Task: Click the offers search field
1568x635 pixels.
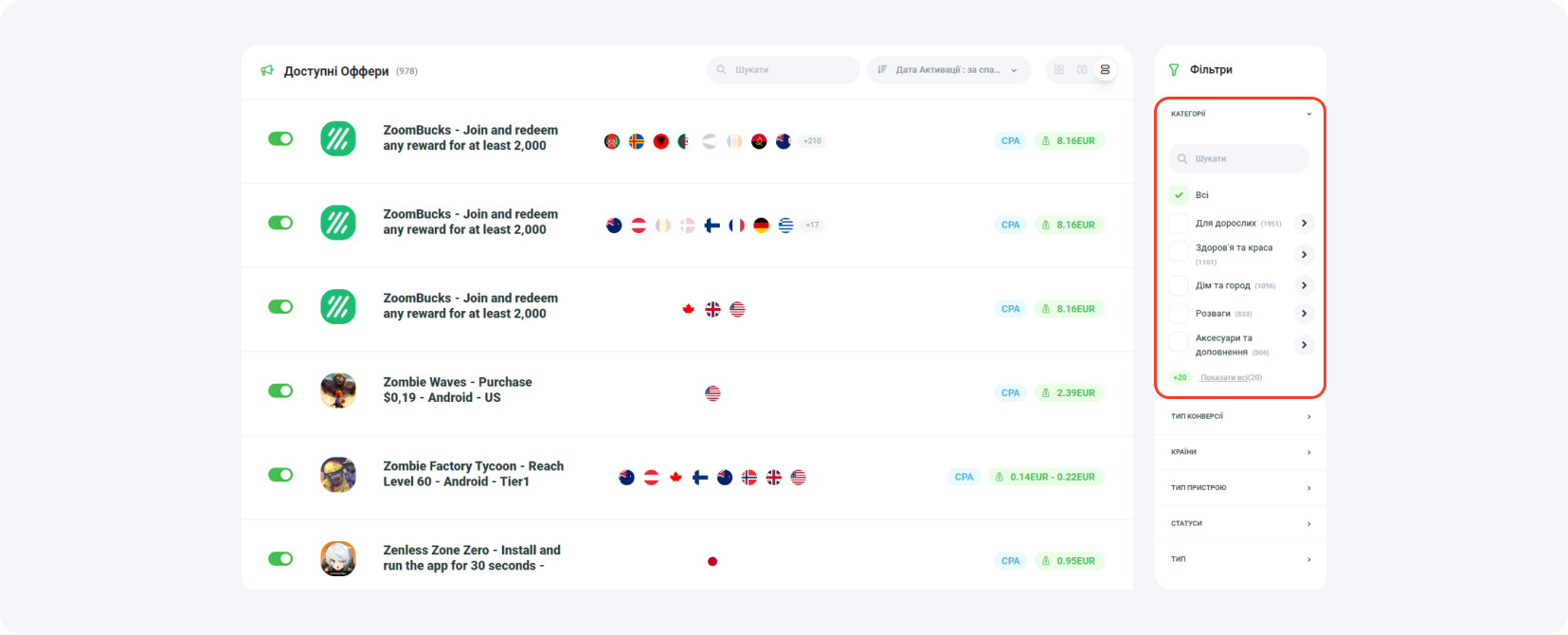Action: tap(784, 70)
